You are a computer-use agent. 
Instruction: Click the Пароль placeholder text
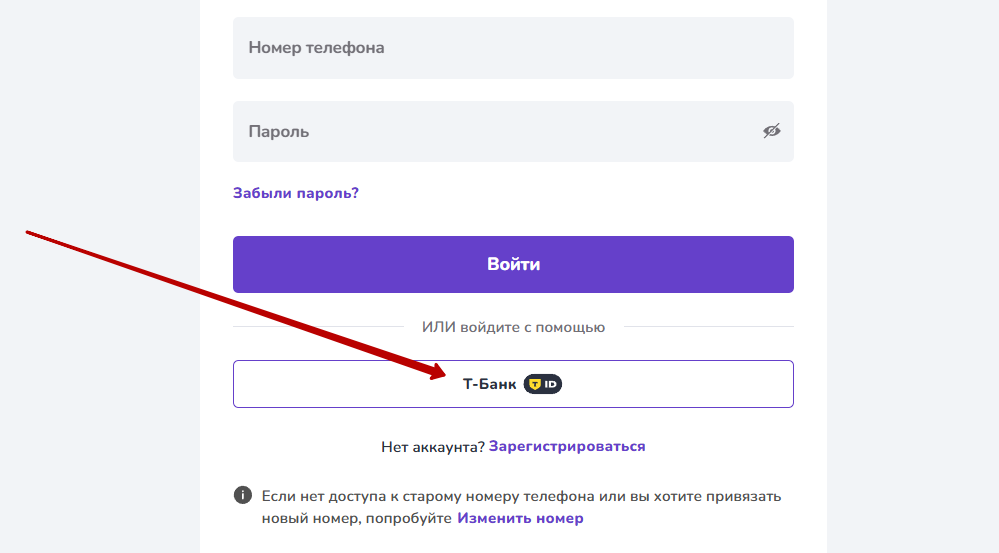point(279,131)
